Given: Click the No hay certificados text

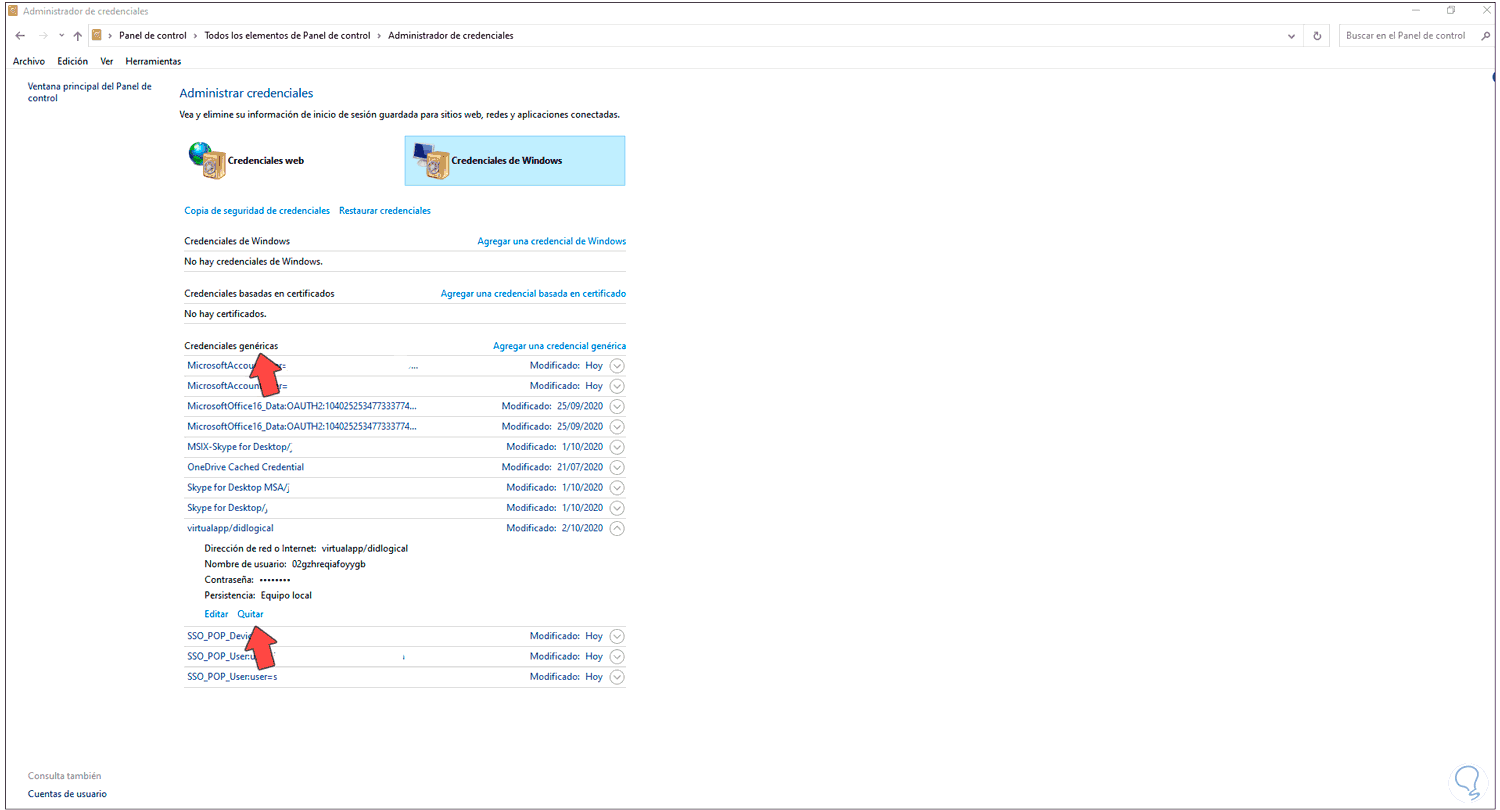Looking at the screenshot, I should point(225,314).
